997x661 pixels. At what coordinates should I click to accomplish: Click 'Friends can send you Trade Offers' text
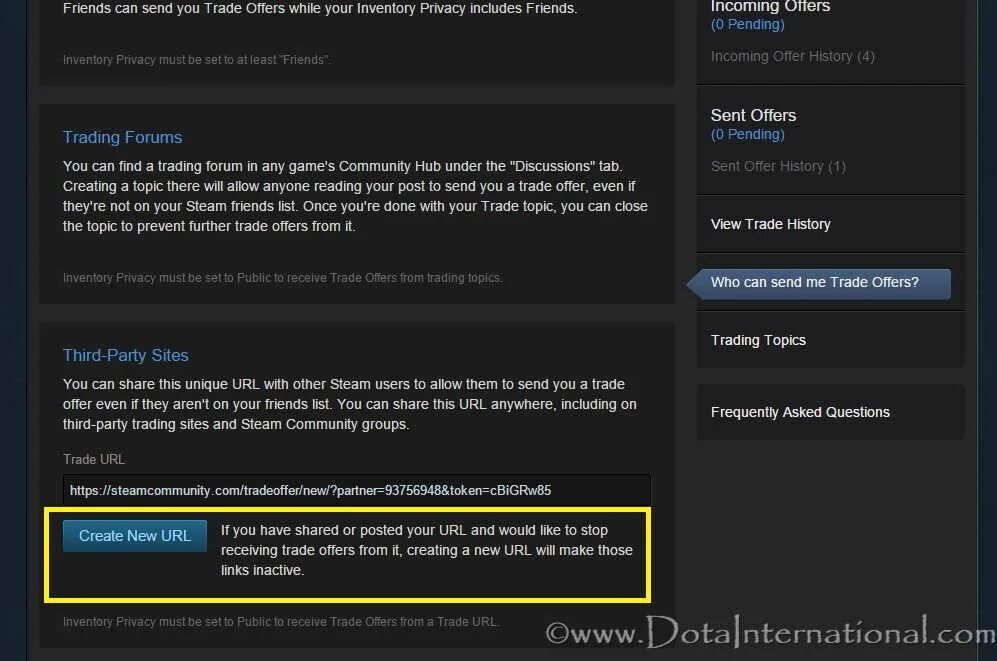click(320, 8)
